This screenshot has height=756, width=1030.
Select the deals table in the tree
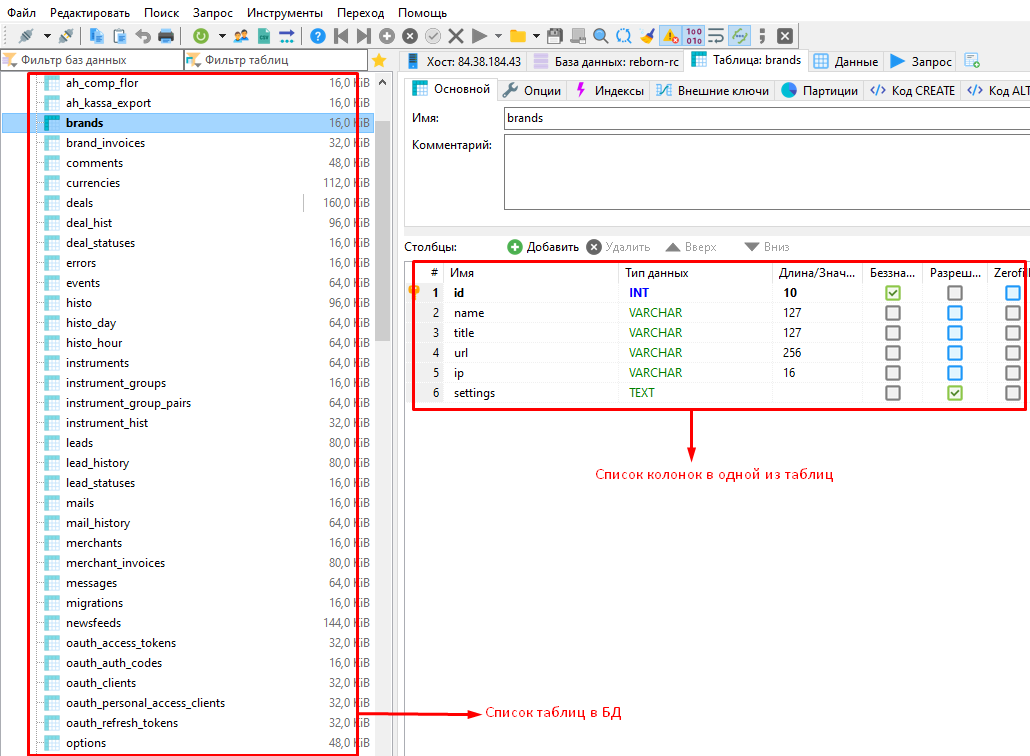79,203
